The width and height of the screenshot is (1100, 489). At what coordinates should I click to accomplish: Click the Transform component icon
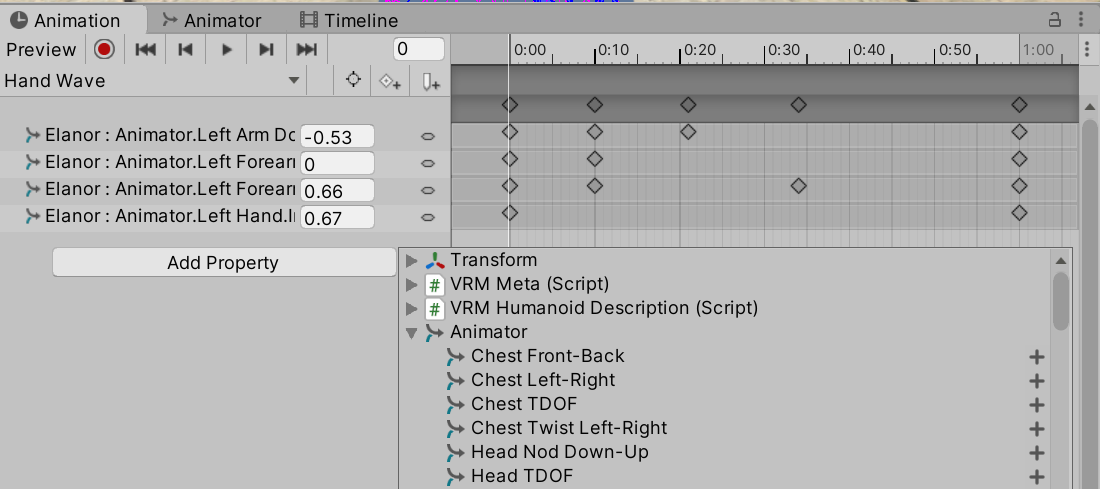[x=435, y=261]
